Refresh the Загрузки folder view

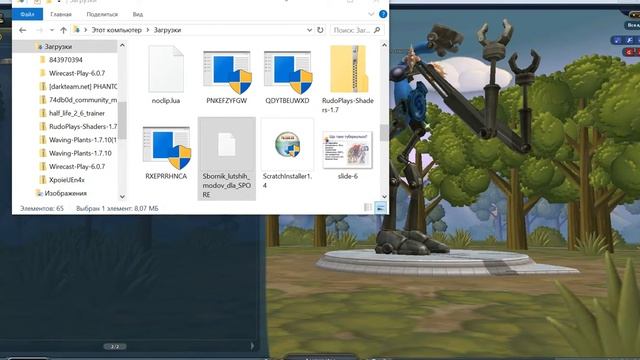click(x=320, y=30)
